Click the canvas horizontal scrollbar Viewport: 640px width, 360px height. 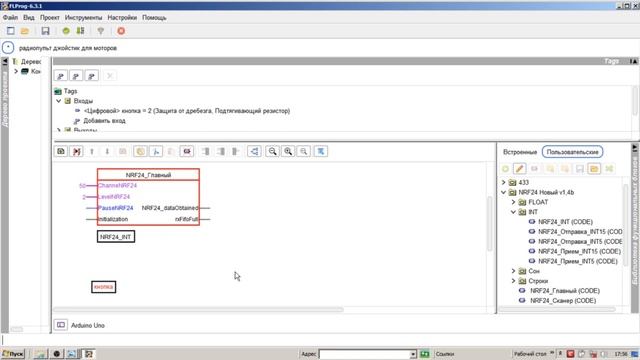pyautogui.click(x=198, y=310)
